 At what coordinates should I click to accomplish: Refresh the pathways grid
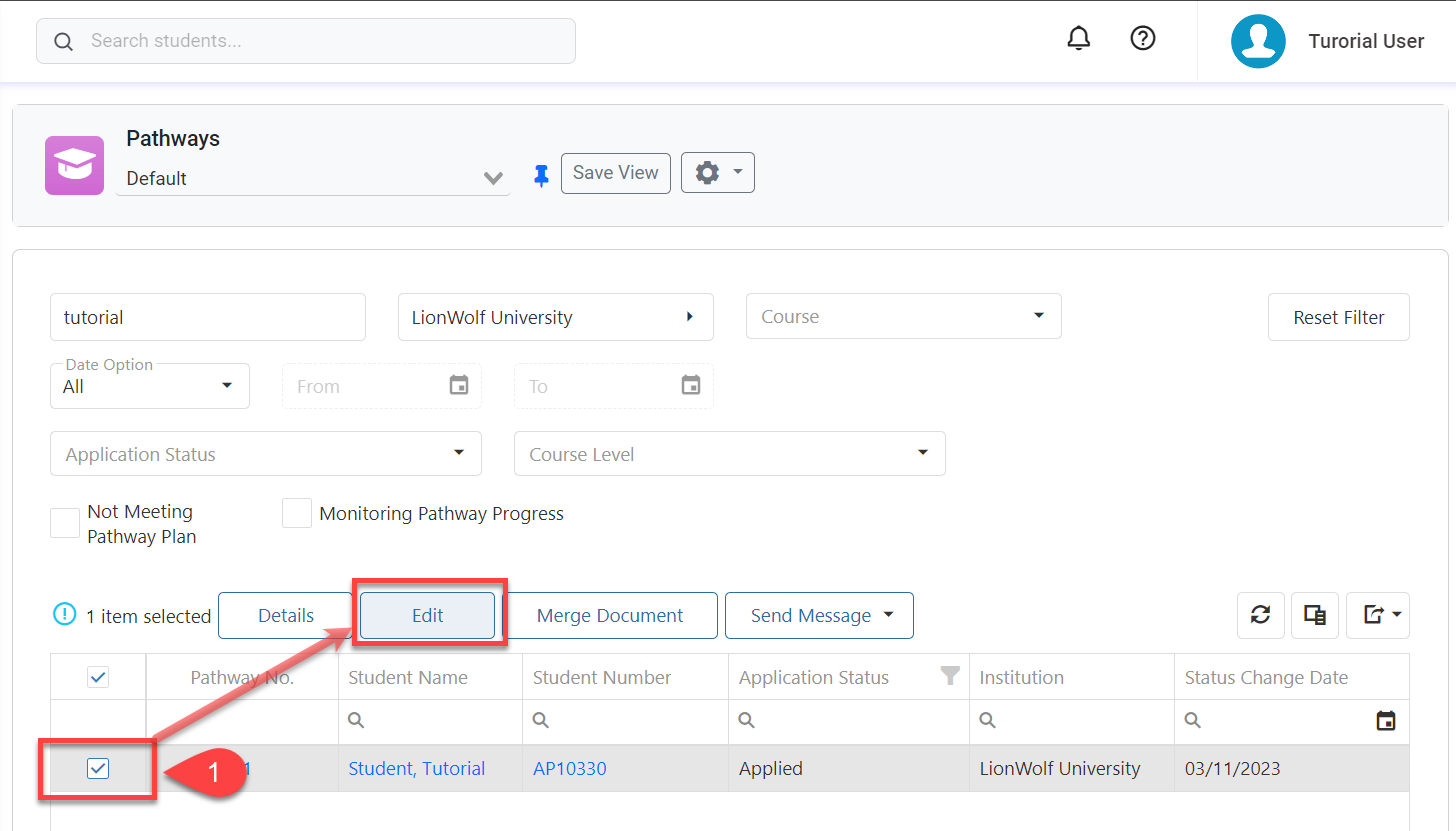point(1260,615)
